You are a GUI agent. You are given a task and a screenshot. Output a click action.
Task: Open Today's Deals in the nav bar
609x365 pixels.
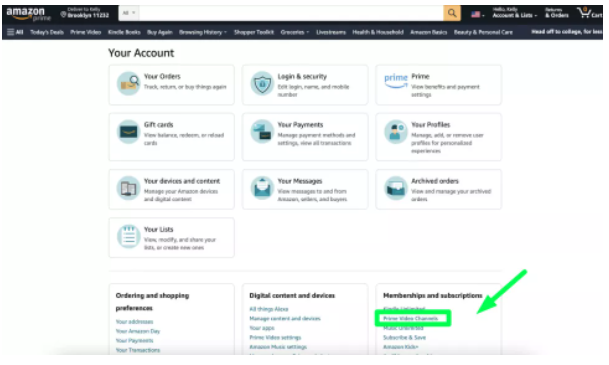47,32
